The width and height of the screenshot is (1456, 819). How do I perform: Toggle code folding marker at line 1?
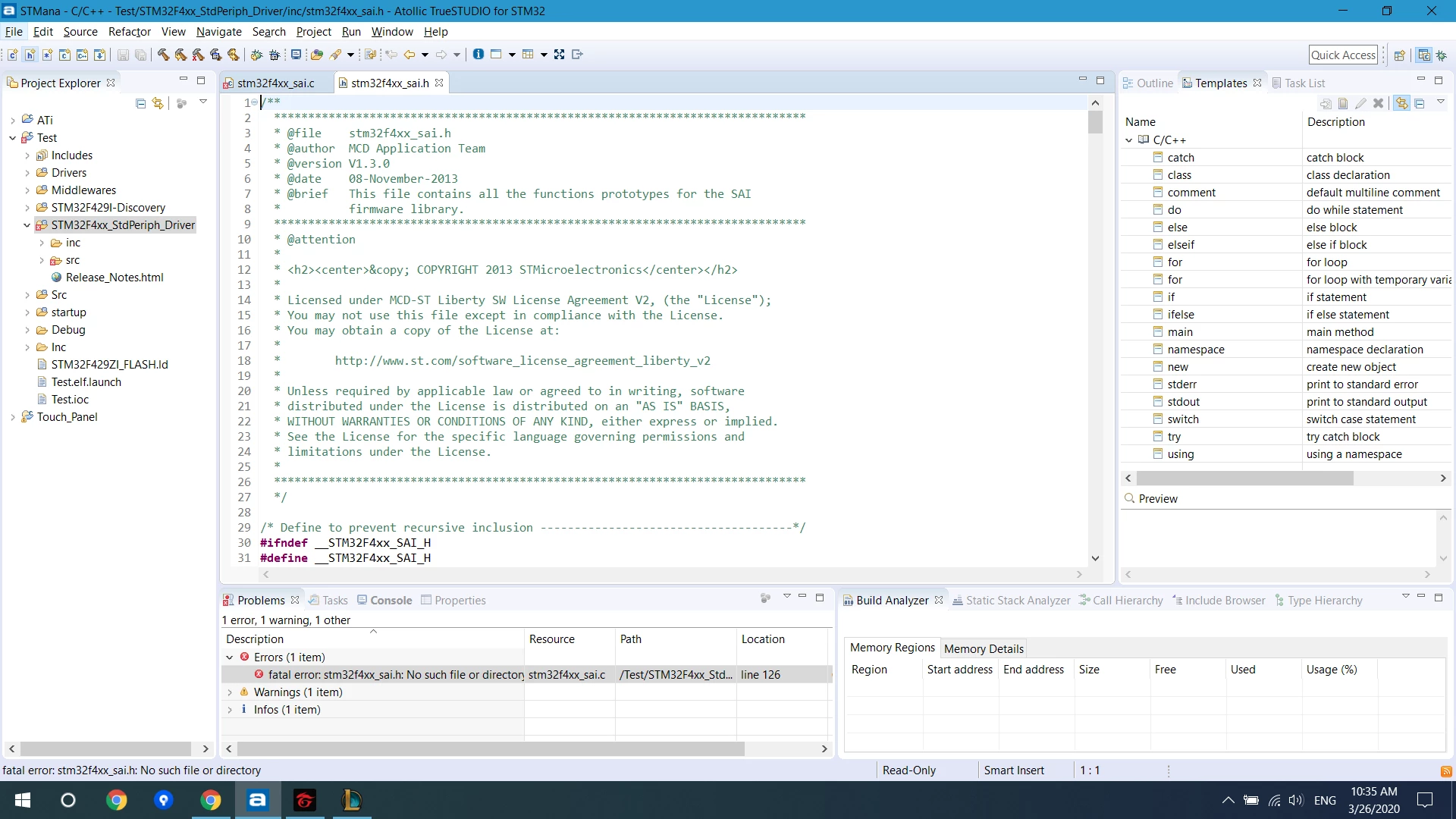pyautogui.click(x=255, y=102)
